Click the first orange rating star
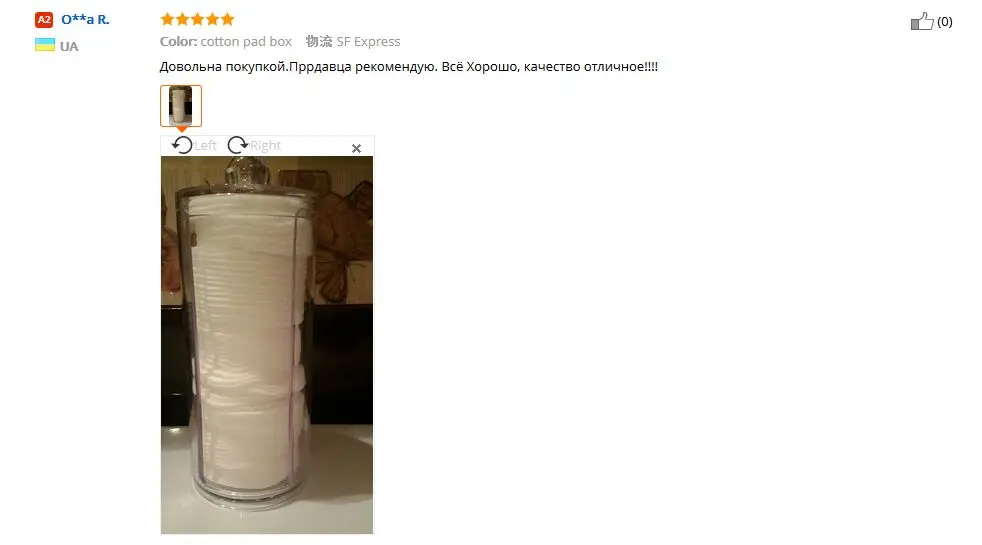982x545 pixels. (x=167, y=19)
